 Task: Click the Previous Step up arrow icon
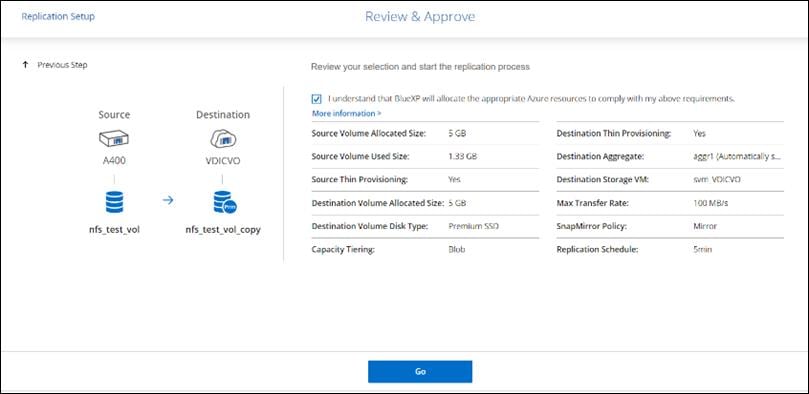[25, 65]
